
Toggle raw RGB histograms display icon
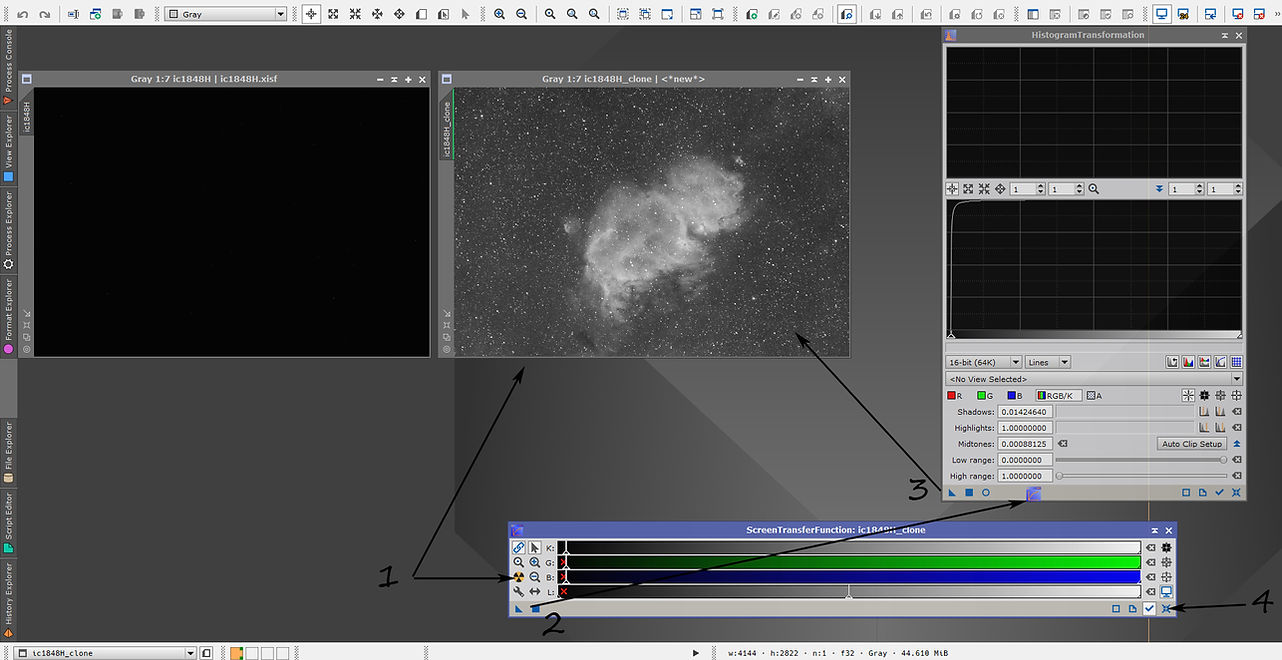(x=1189, y=362)
